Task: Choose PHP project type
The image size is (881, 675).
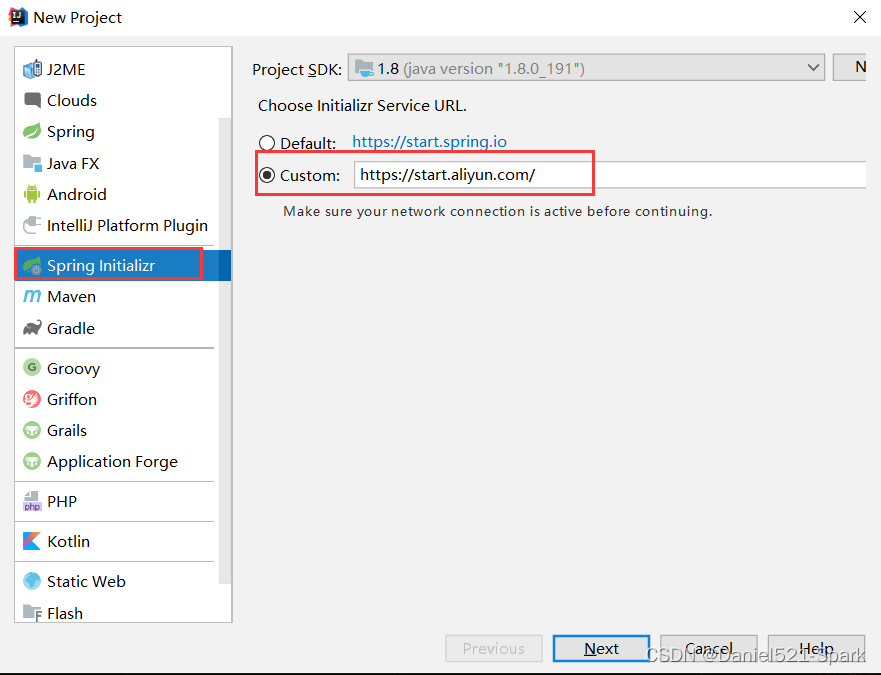Action: [x=117, y=501]
